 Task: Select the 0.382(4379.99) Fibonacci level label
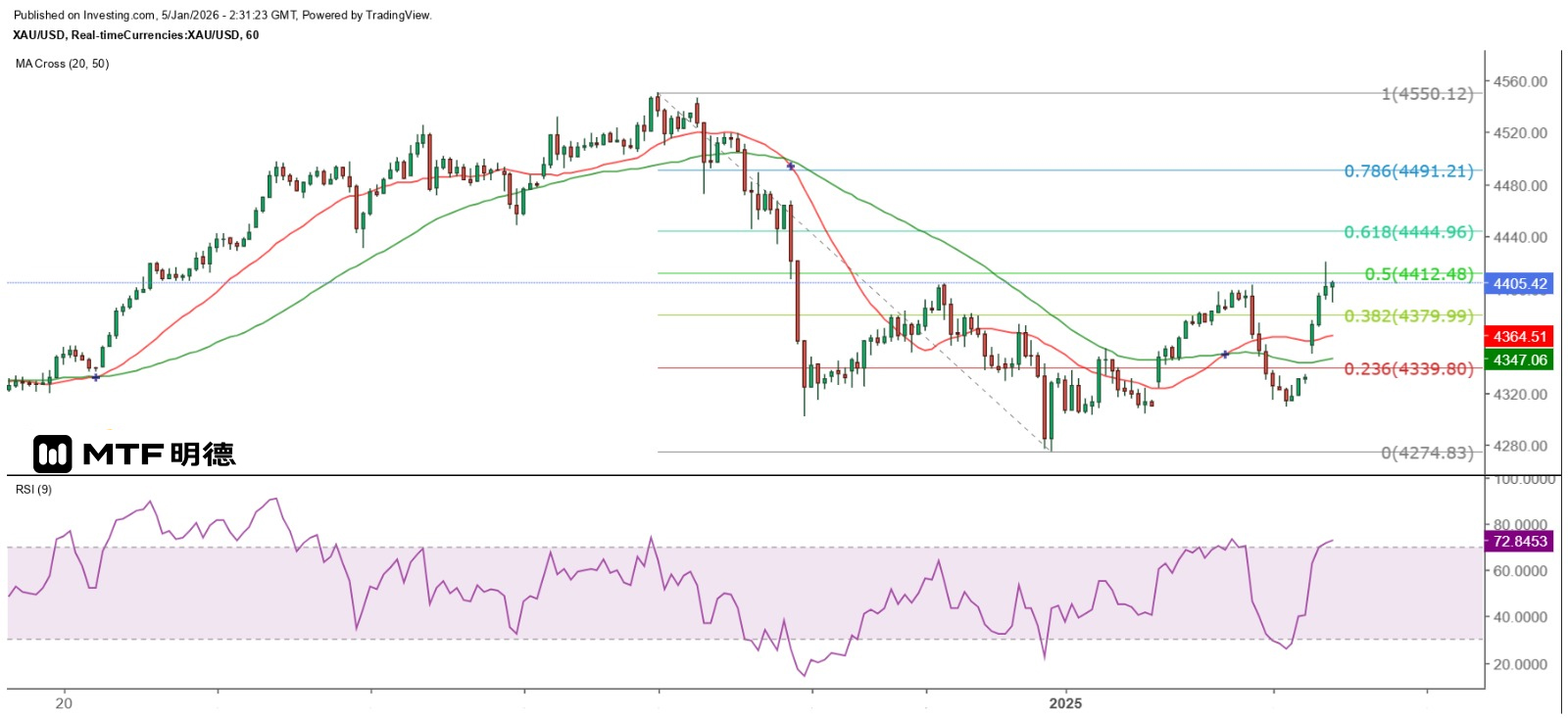[1408, 316]
